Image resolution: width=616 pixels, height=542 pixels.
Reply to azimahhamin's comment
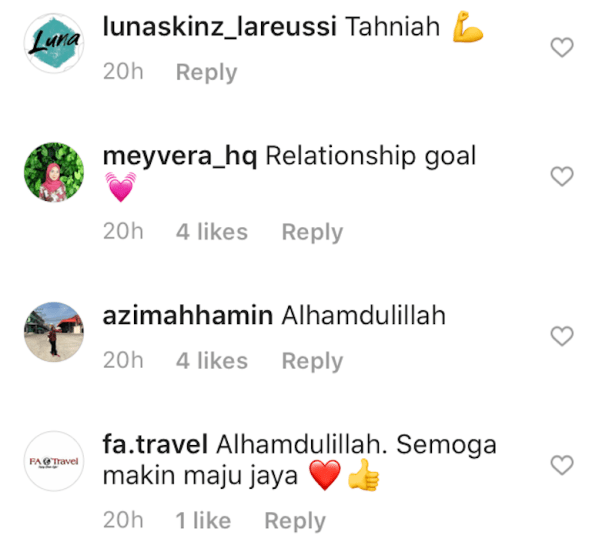click(312, 361)
